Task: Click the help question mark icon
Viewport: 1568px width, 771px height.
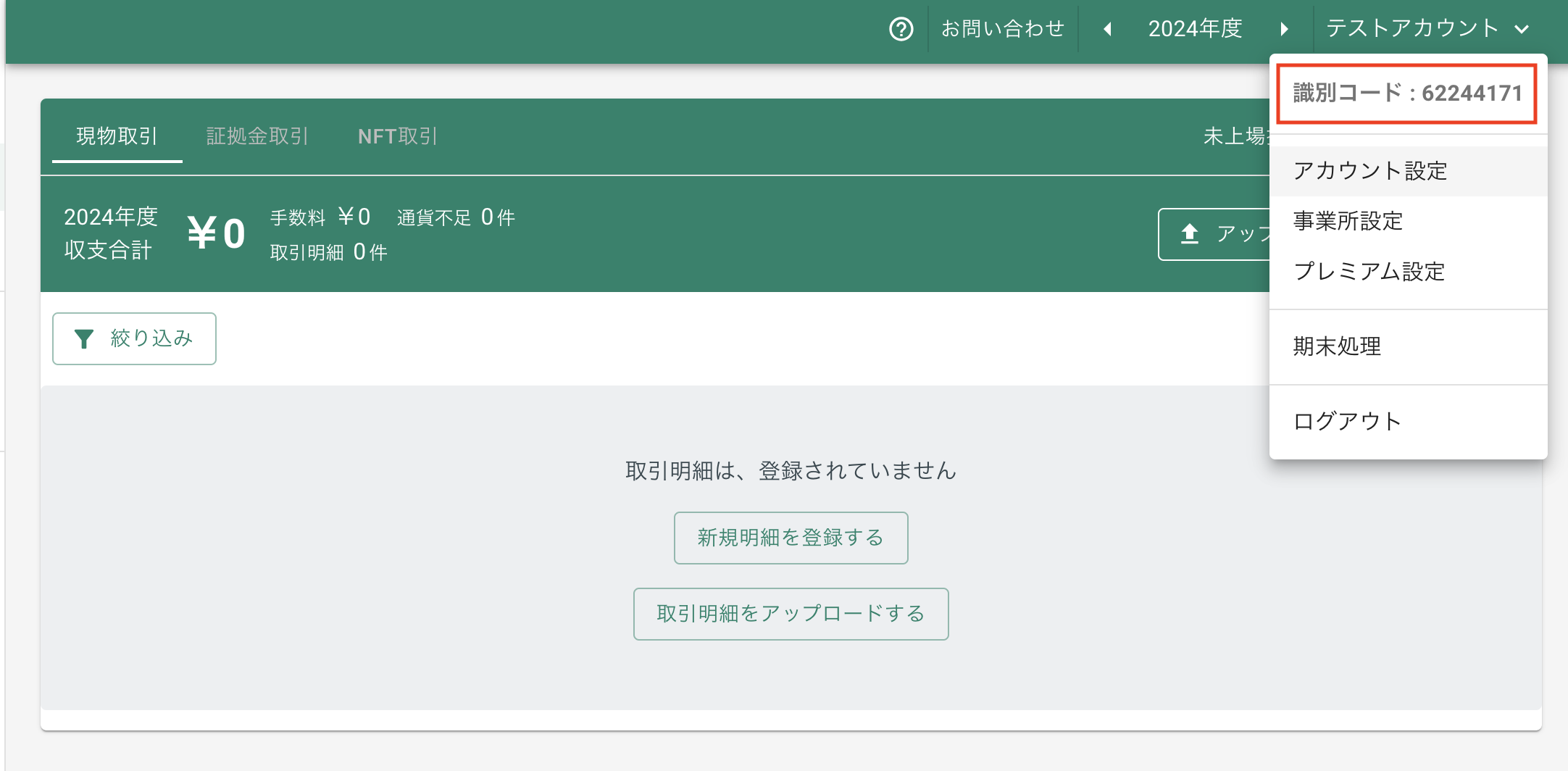Action: pyautogui.click(x=901, y=30)
